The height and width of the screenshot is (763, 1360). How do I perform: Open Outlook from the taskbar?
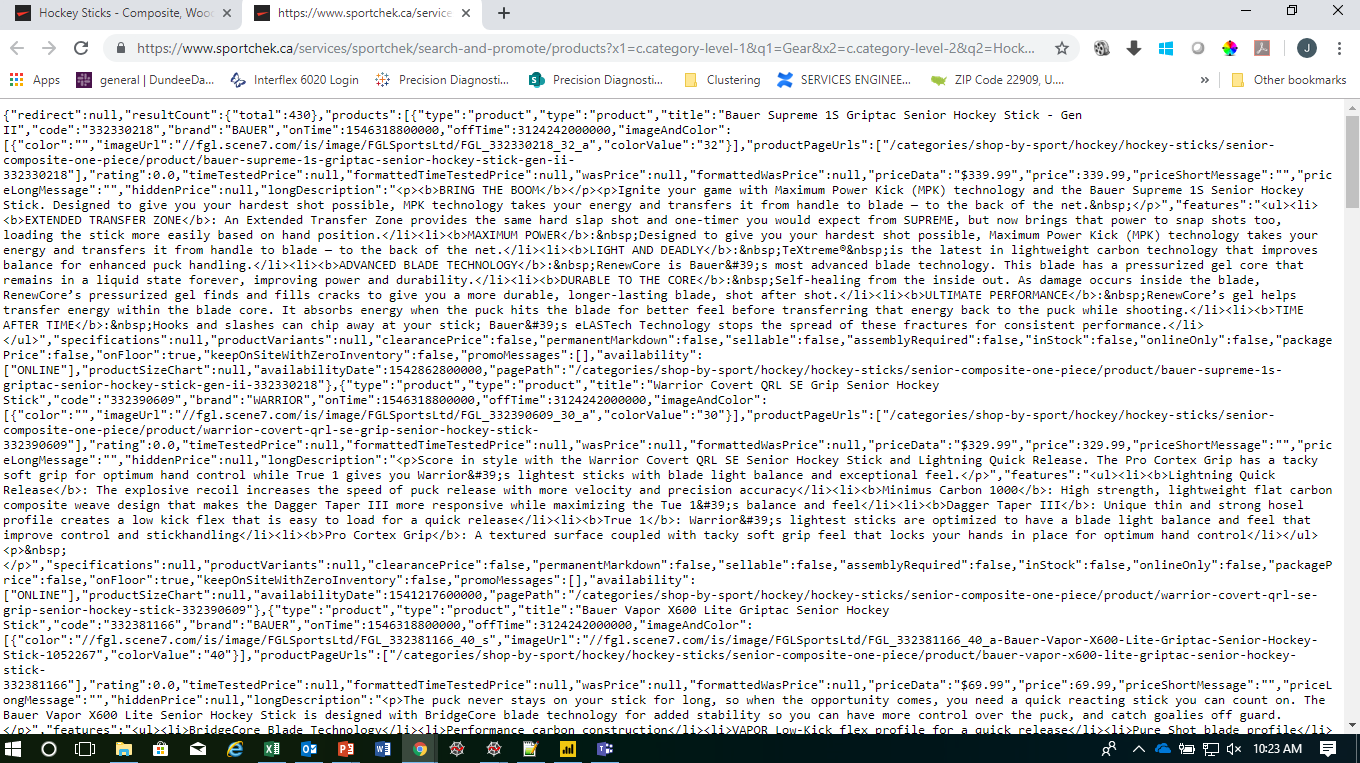(309, 748)
